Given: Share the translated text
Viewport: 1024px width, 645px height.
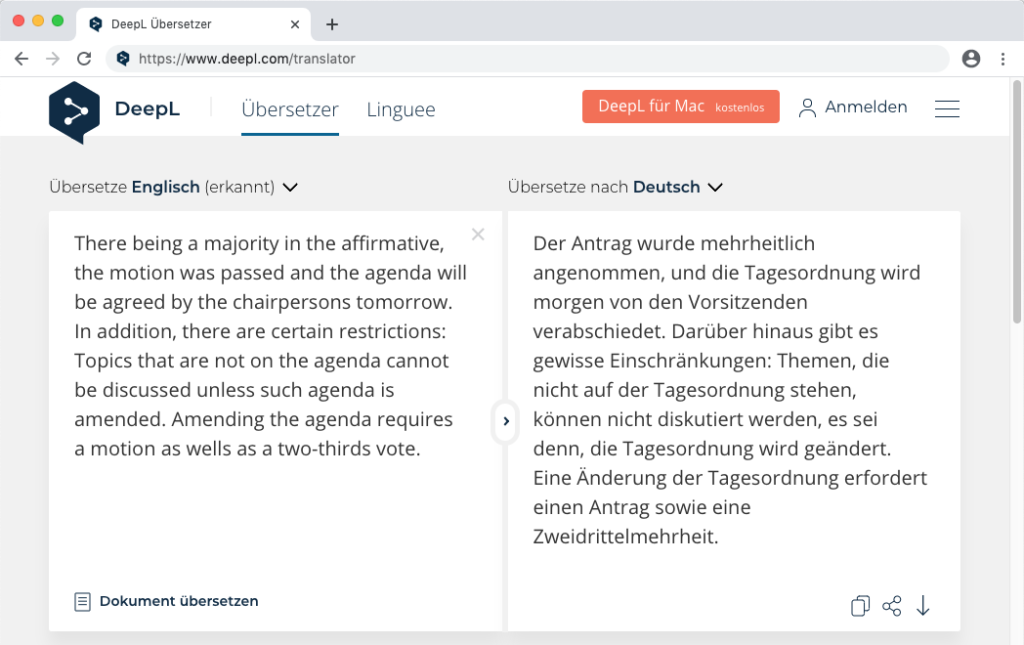Looking at the screenshot, I should 891,606.
